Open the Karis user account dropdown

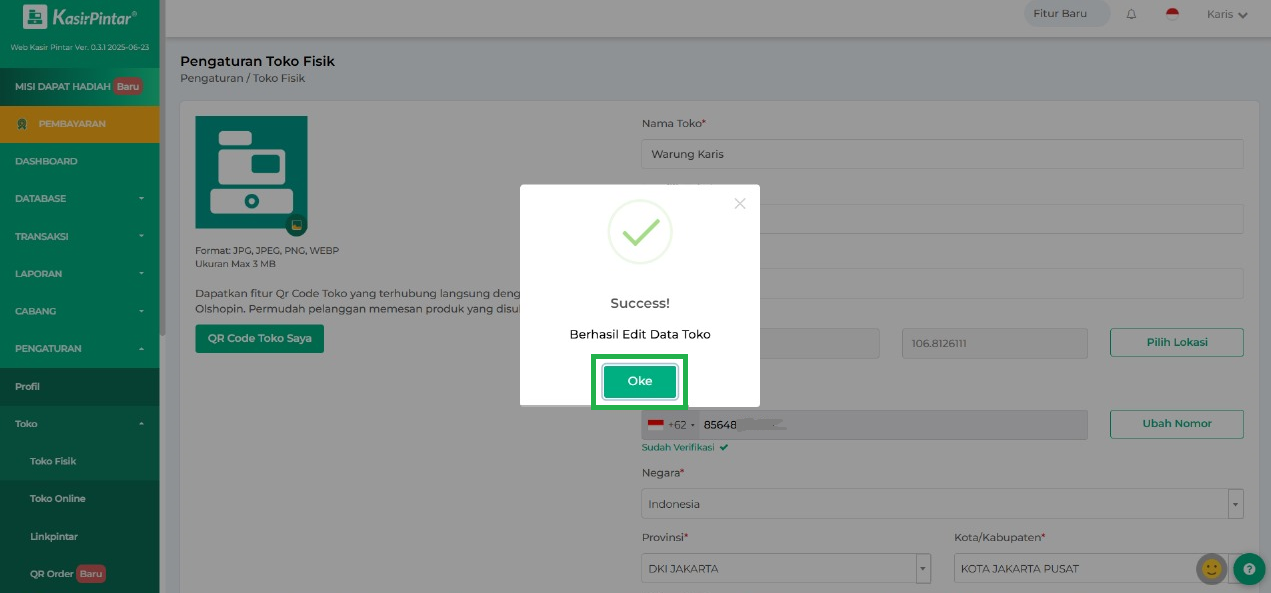click(x=1227, y=15)
